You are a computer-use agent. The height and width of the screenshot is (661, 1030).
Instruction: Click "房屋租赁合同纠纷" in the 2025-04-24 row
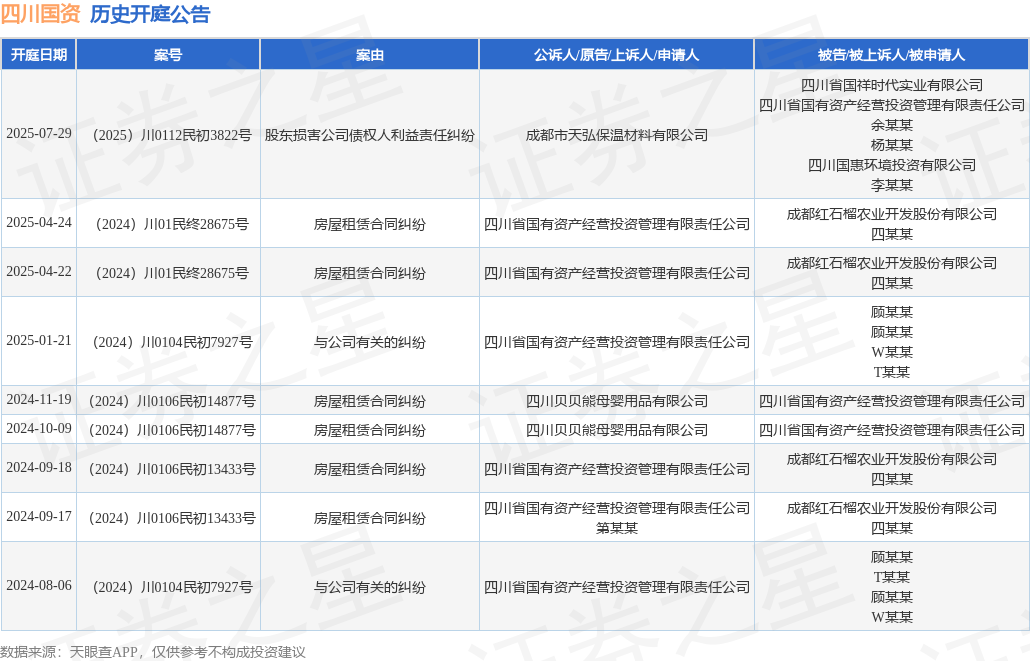[x=370, y=224]
